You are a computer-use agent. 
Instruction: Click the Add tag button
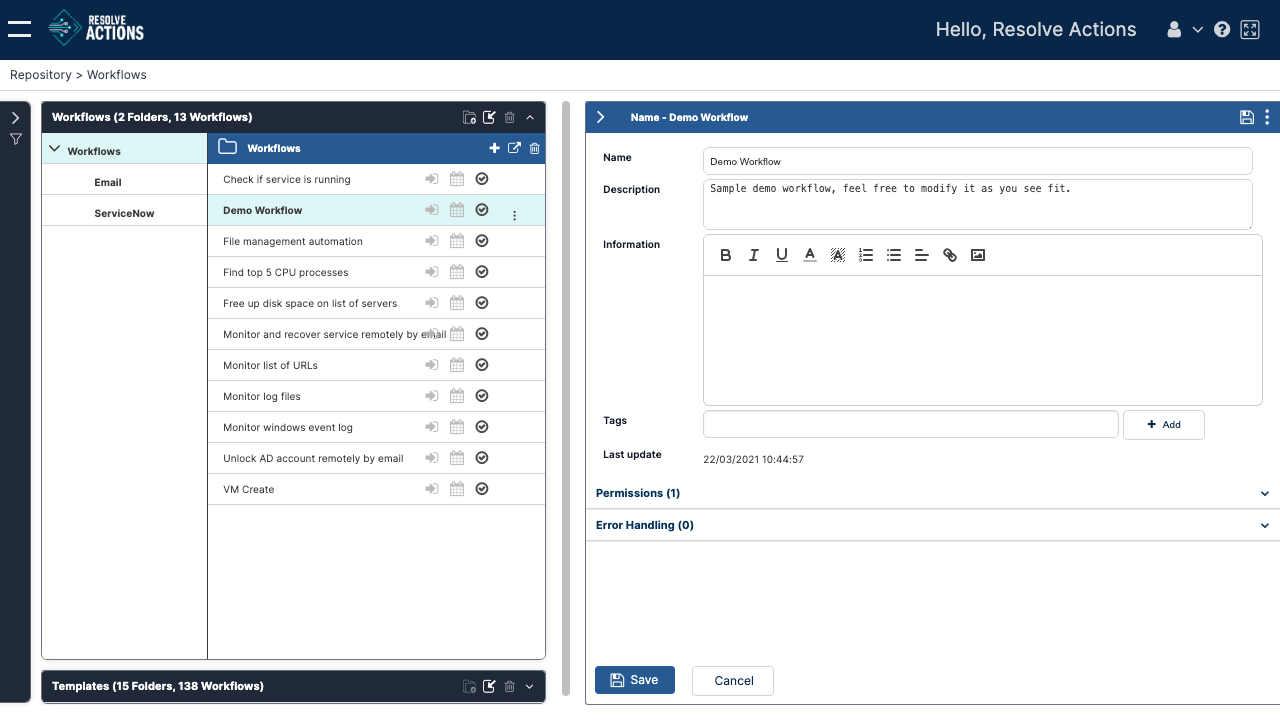click(1164, 424)
